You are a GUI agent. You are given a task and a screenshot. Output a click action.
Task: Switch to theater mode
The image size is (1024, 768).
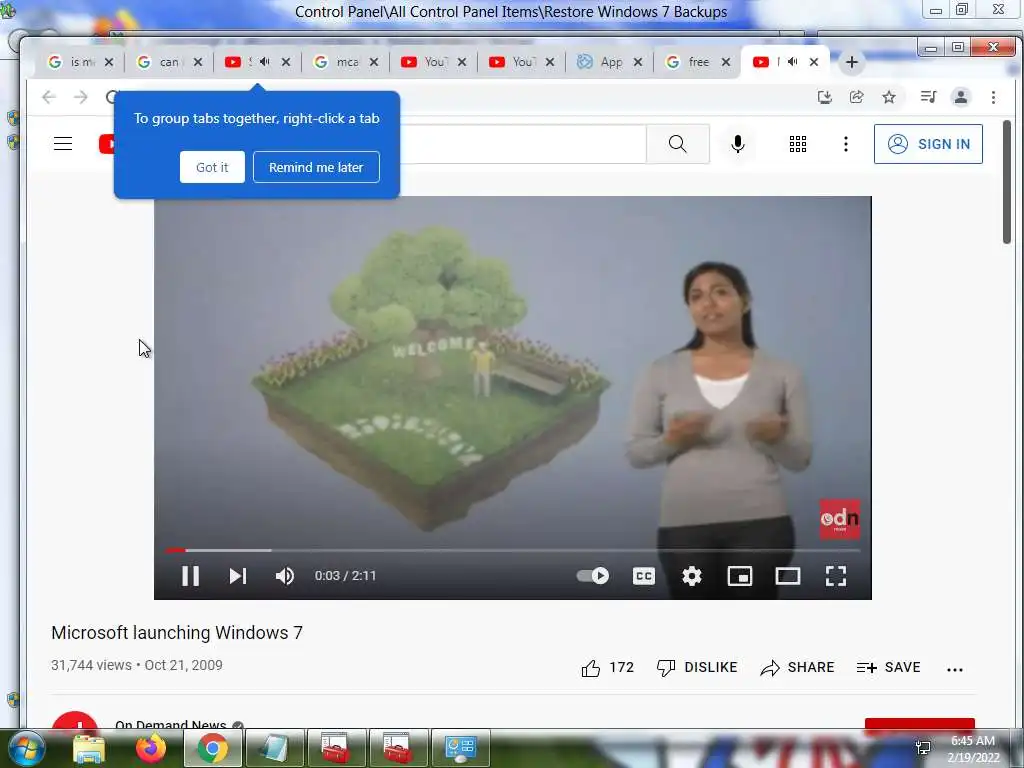click(788, 575)
